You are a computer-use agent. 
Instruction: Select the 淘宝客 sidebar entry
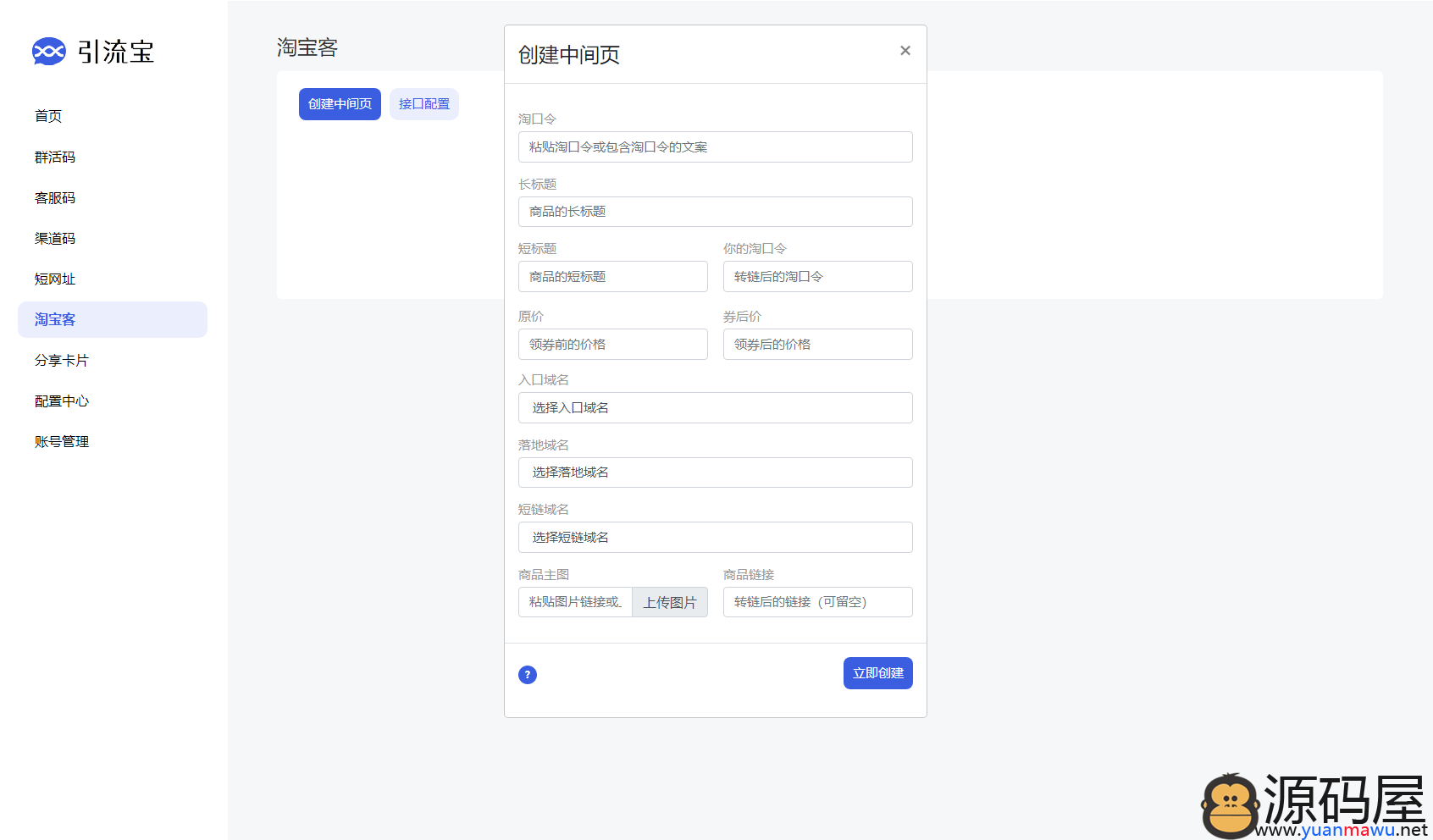pos(113,319)
